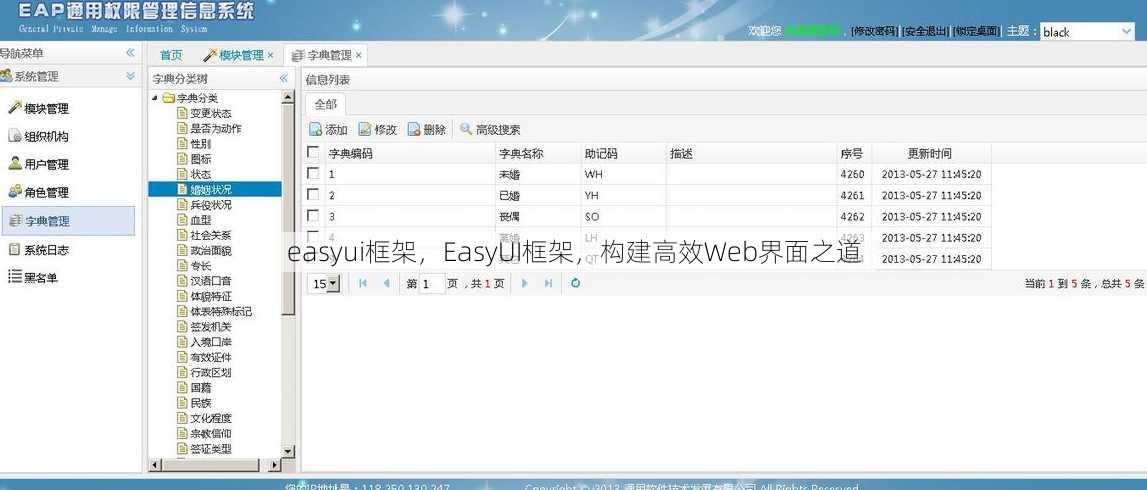This screenshot has width=1147, height=490.
Task: Sort by the 序号 column header
Action: coord(854,153)
